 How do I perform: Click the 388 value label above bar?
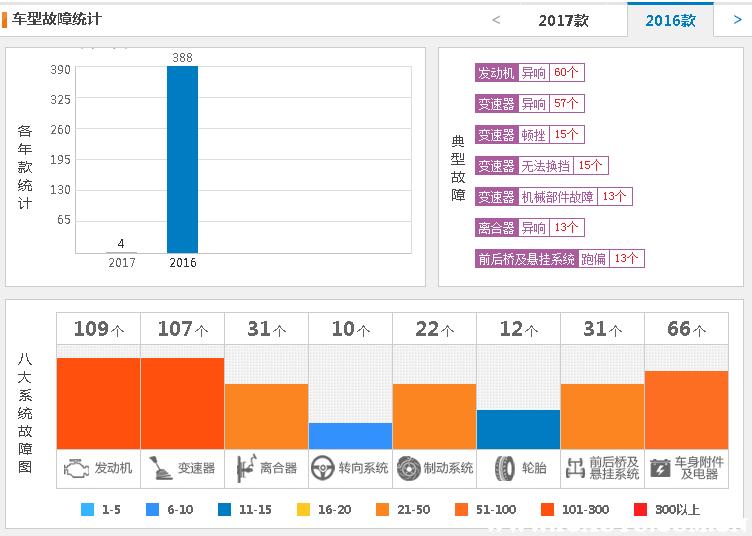[x=182, y=58]
